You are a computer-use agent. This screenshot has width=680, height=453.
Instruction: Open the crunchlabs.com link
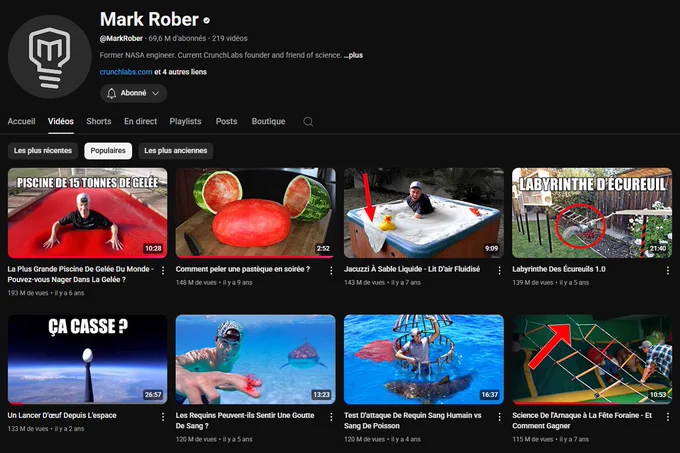126,72
